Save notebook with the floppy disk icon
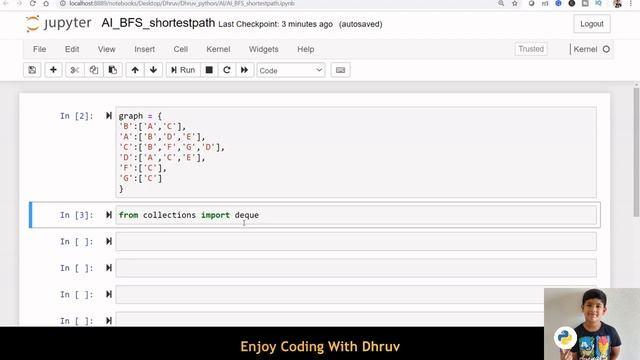 (x=32, y=70)
